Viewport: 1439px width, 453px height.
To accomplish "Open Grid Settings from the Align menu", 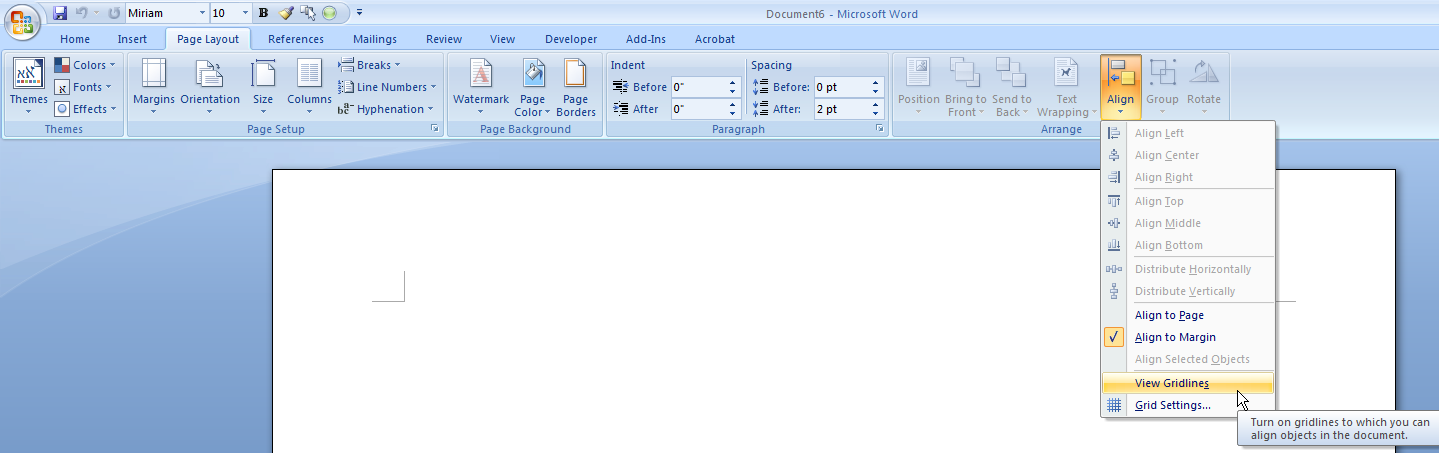I will 1188,405.
